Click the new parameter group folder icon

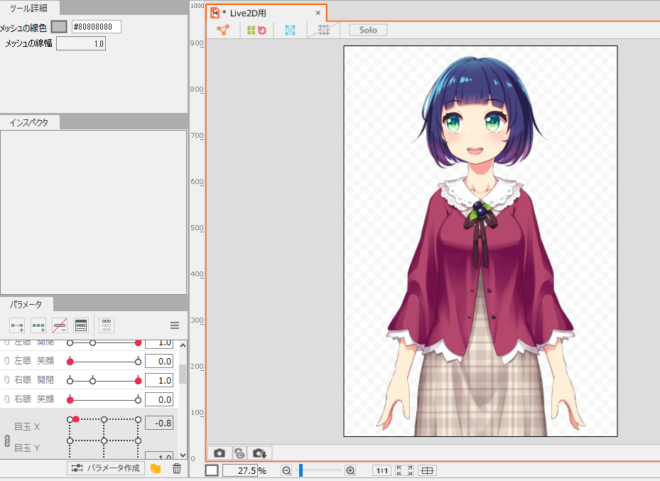tap(156, 468)
